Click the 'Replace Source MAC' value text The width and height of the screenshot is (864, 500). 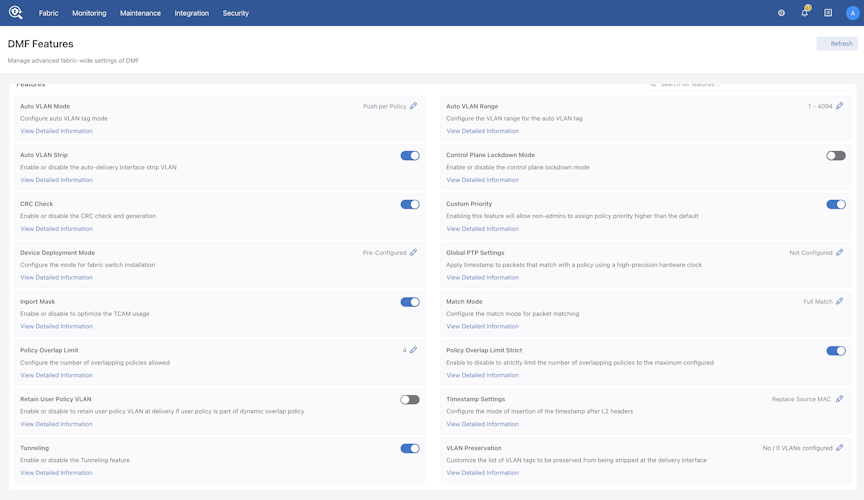[801, 399]
